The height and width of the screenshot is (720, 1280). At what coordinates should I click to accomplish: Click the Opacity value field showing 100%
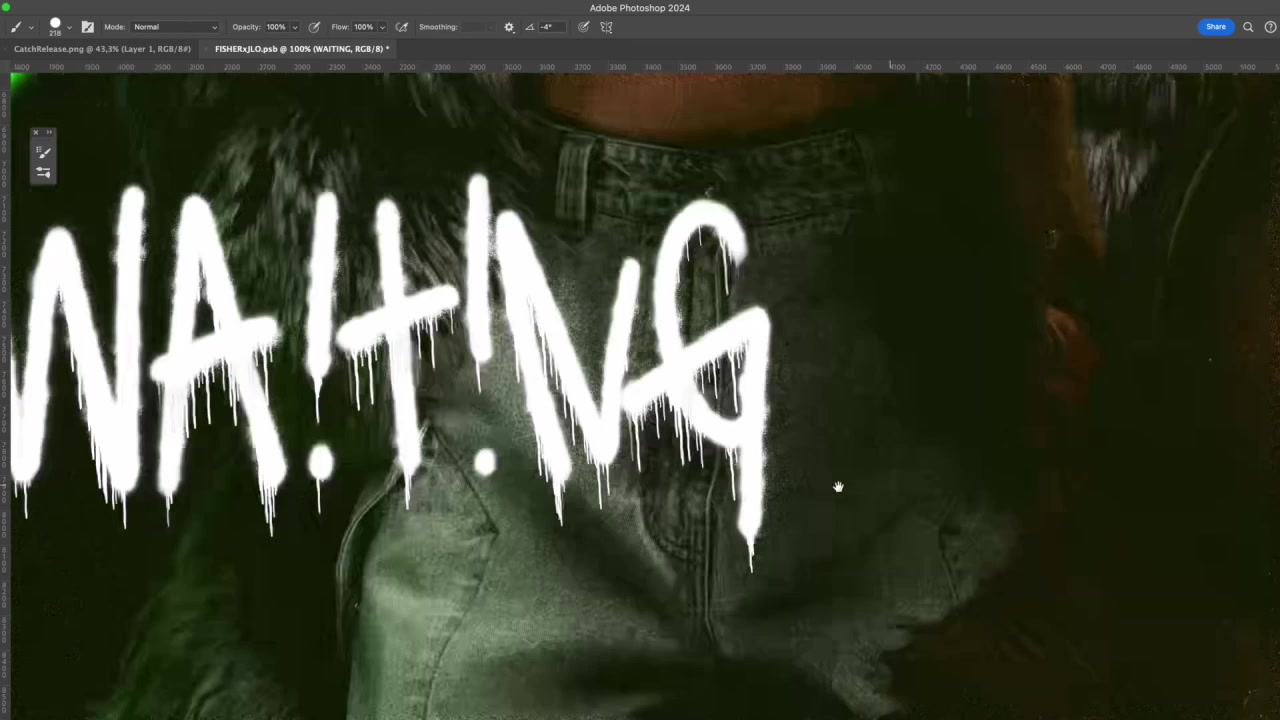point(276,27)
